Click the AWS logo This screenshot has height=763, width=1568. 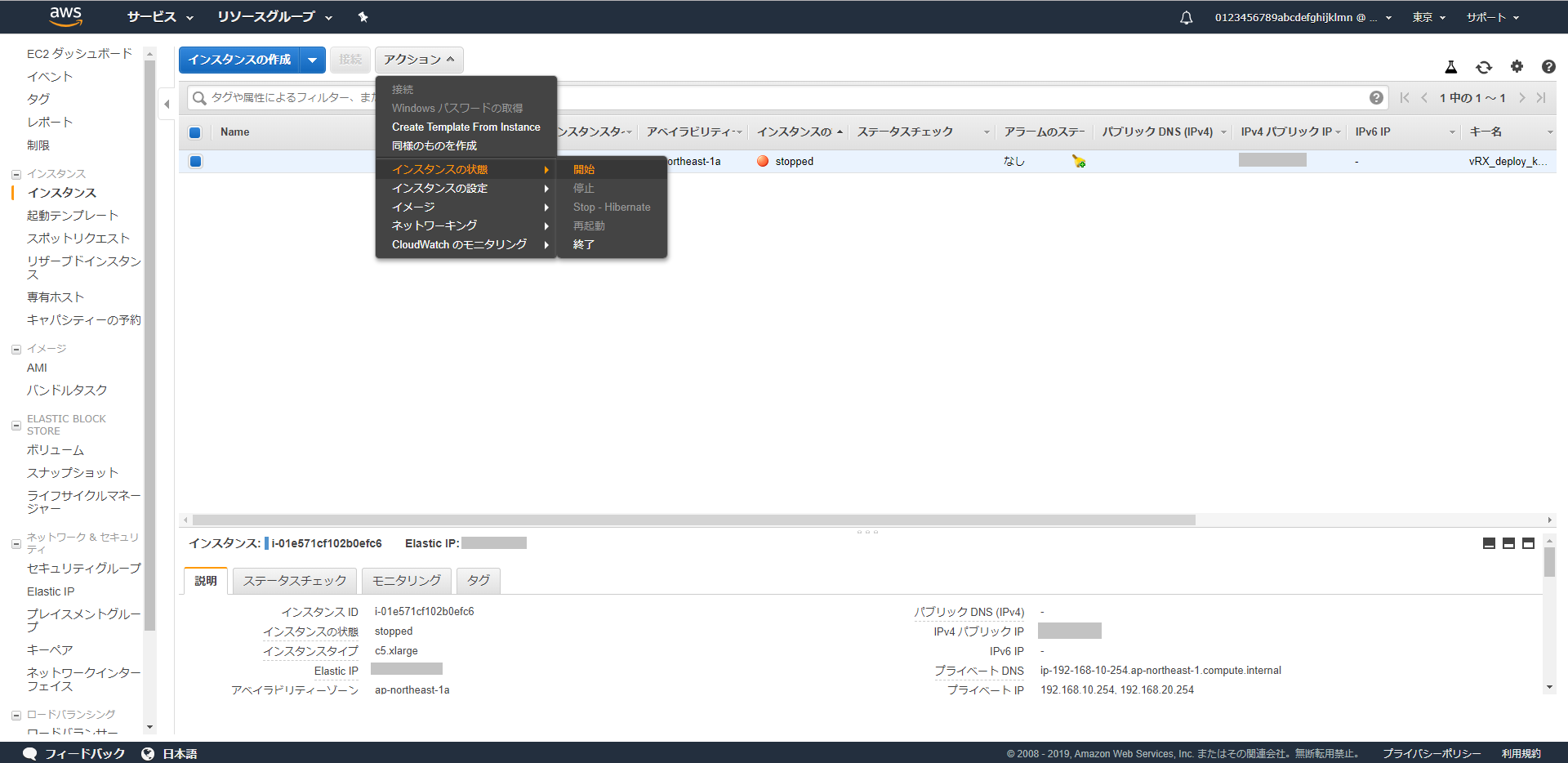tap(65, 16)
